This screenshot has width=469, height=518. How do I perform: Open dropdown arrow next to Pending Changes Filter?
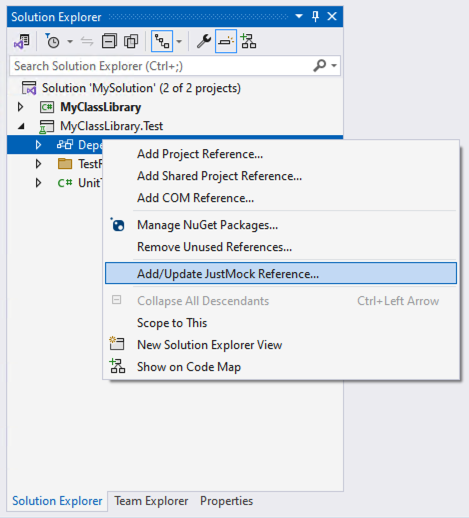point(70,42)
